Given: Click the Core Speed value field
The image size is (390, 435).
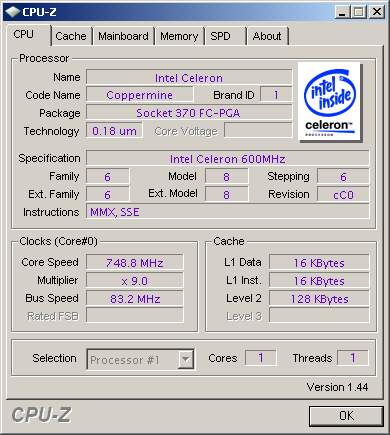Looking at the screenshot, I should tap(135, 263).
